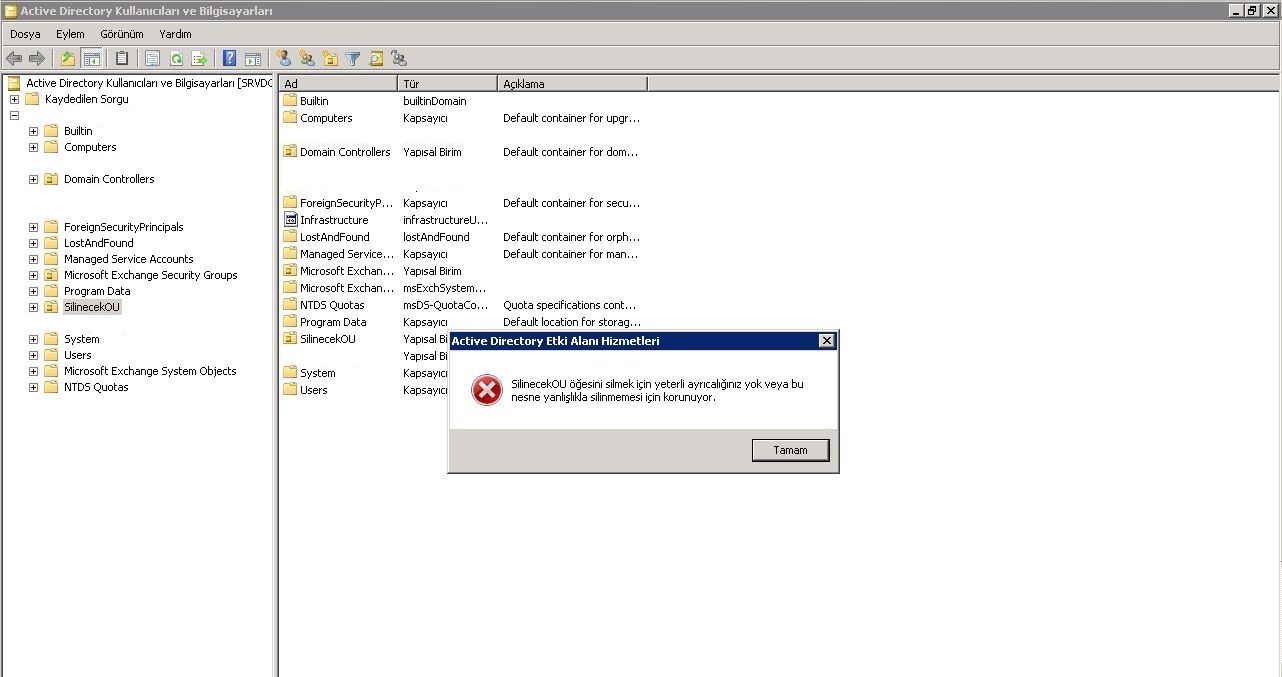Viewport: 1282px width, 677px height.
Task: Click the folder icon beside NTDS Quotas in list
Action: point(290,305)
